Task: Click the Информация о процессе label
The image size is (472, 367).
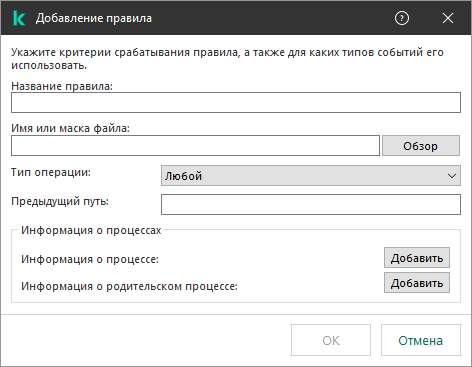Action: (90, 259)
